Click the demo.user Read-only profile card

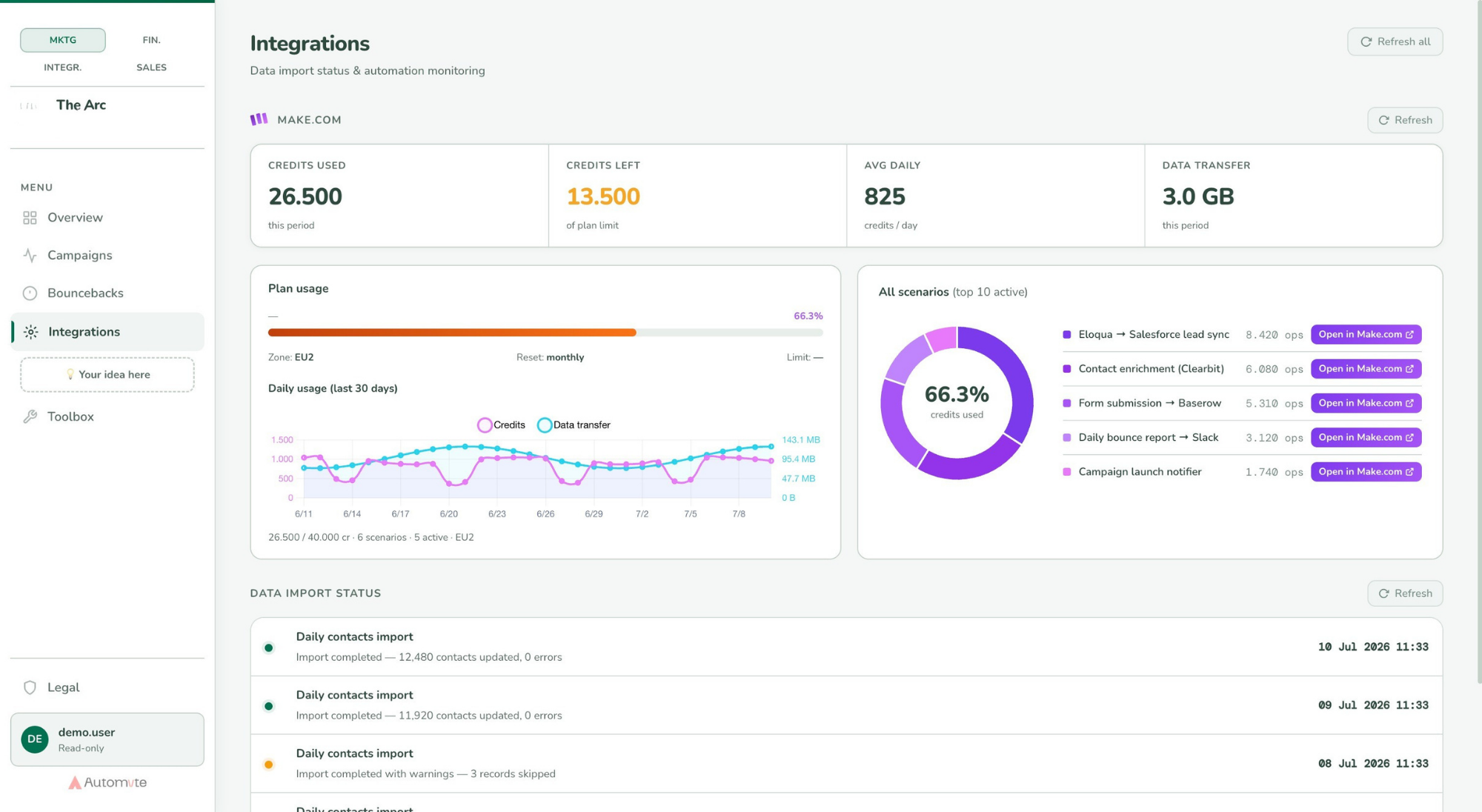[x=107, y=739]
